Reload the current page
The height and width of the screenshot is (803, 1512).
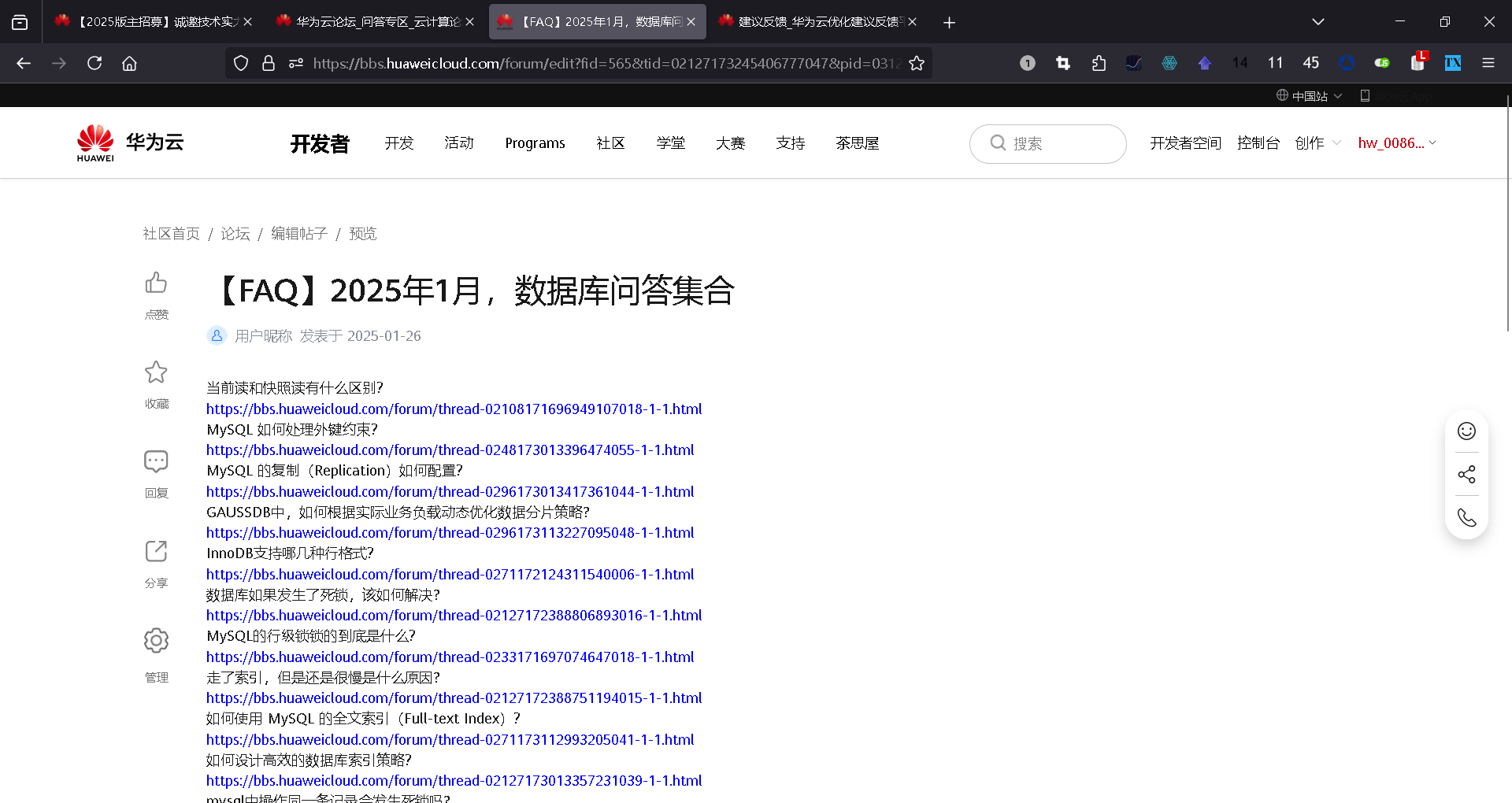click(x=94, y=63)
